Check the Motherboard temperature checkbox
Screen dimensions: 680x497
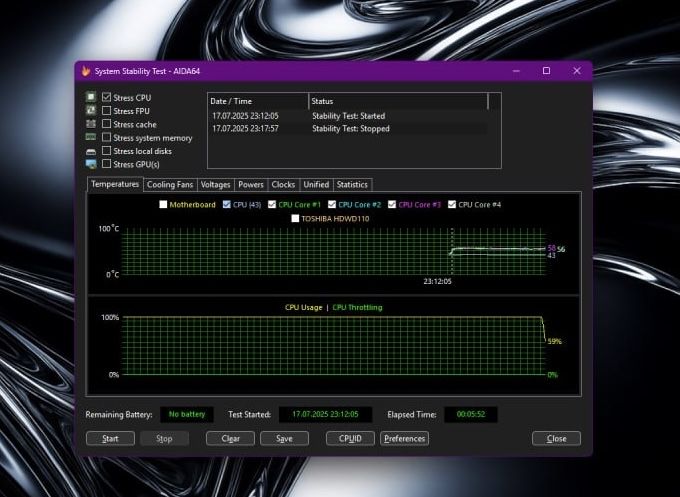(x=163, y=204)
